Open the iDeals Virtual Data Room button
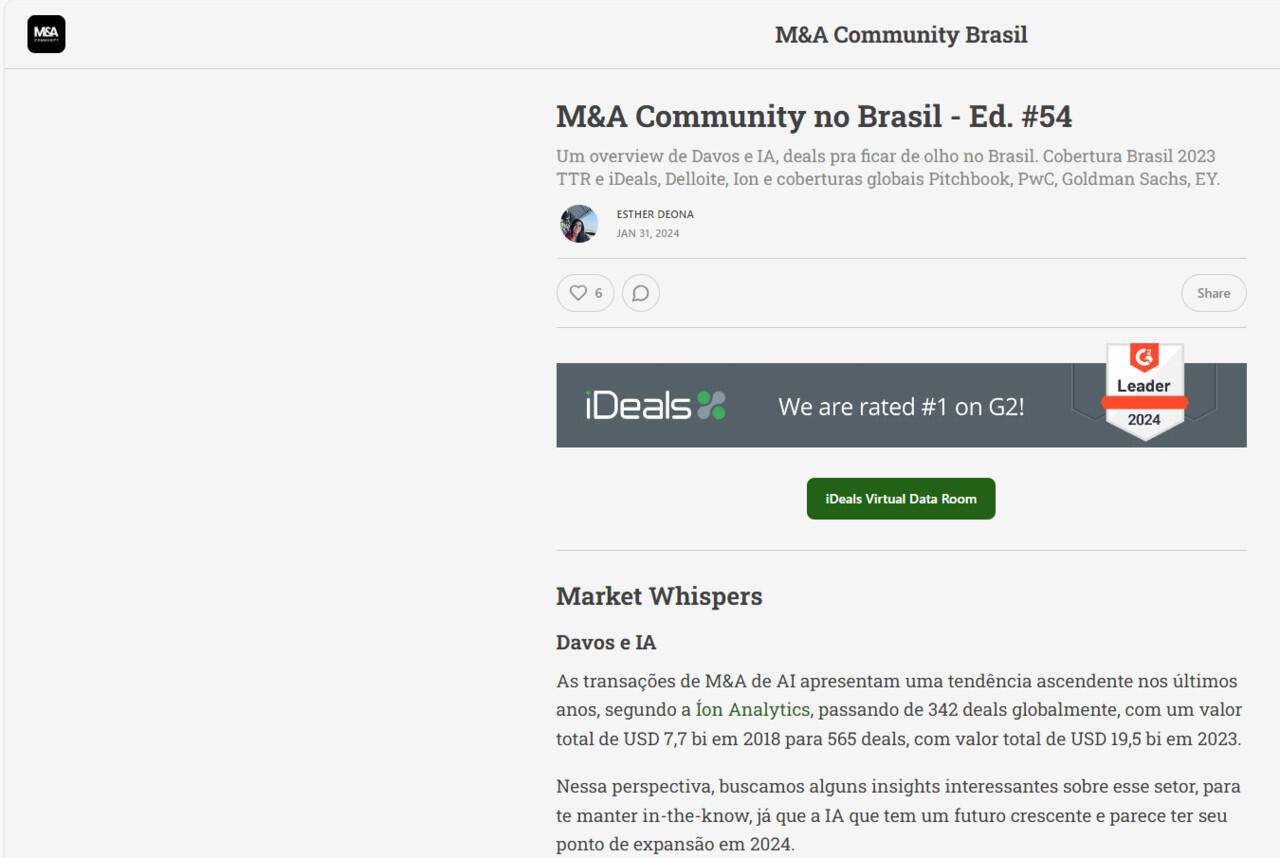 (901, 499)
